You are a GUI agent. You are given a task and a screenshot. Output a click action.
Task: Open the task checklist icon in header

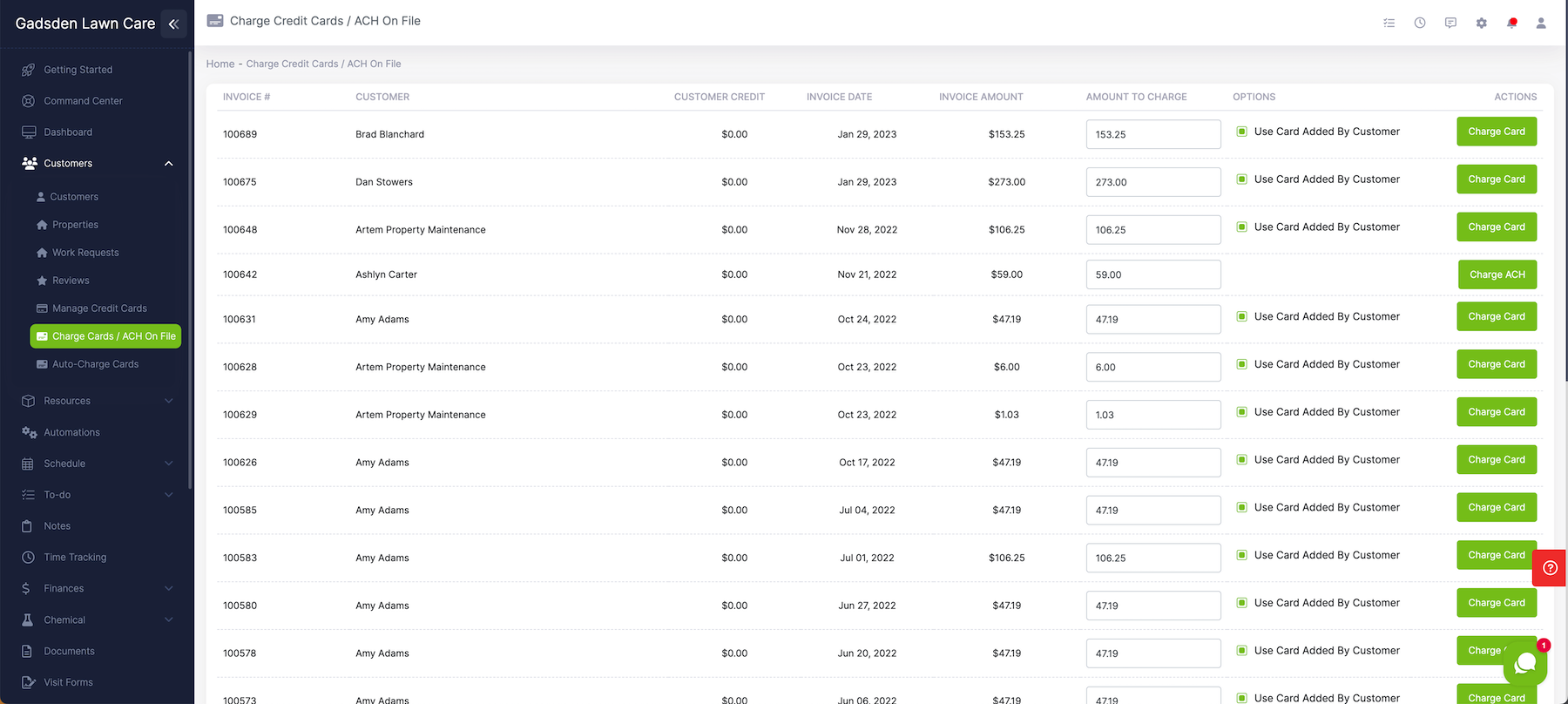1389,23
